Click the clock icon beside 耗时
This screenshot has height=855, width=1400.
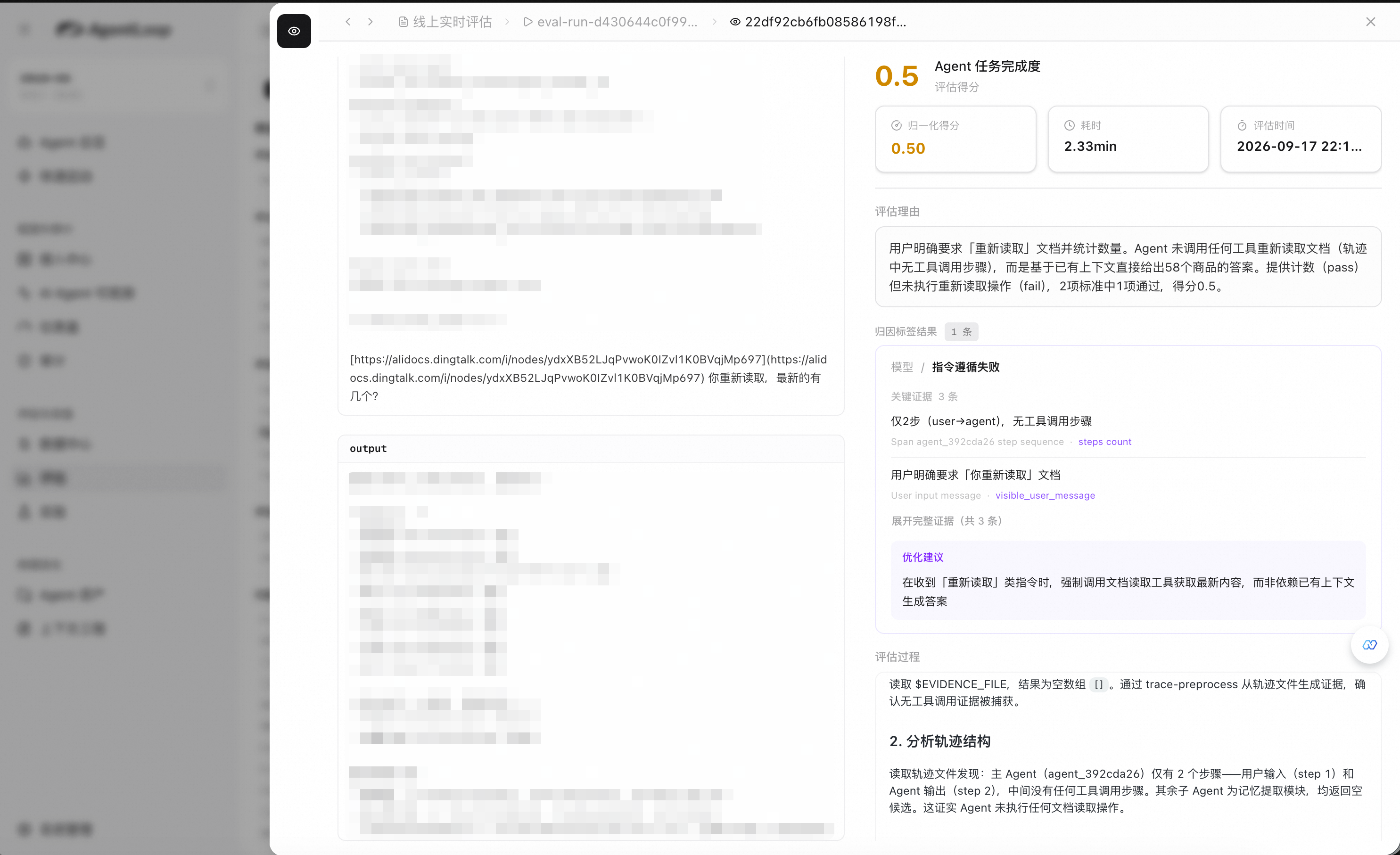[x=1069, y=125]
